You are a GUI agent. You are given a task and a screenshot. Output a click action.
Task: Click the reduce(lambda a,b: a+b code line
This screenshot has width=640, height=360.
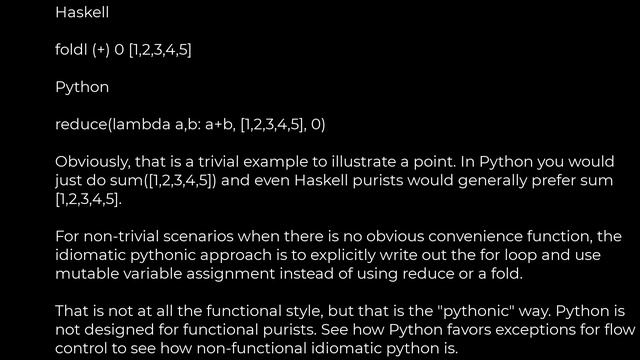(x=190, y=124)
